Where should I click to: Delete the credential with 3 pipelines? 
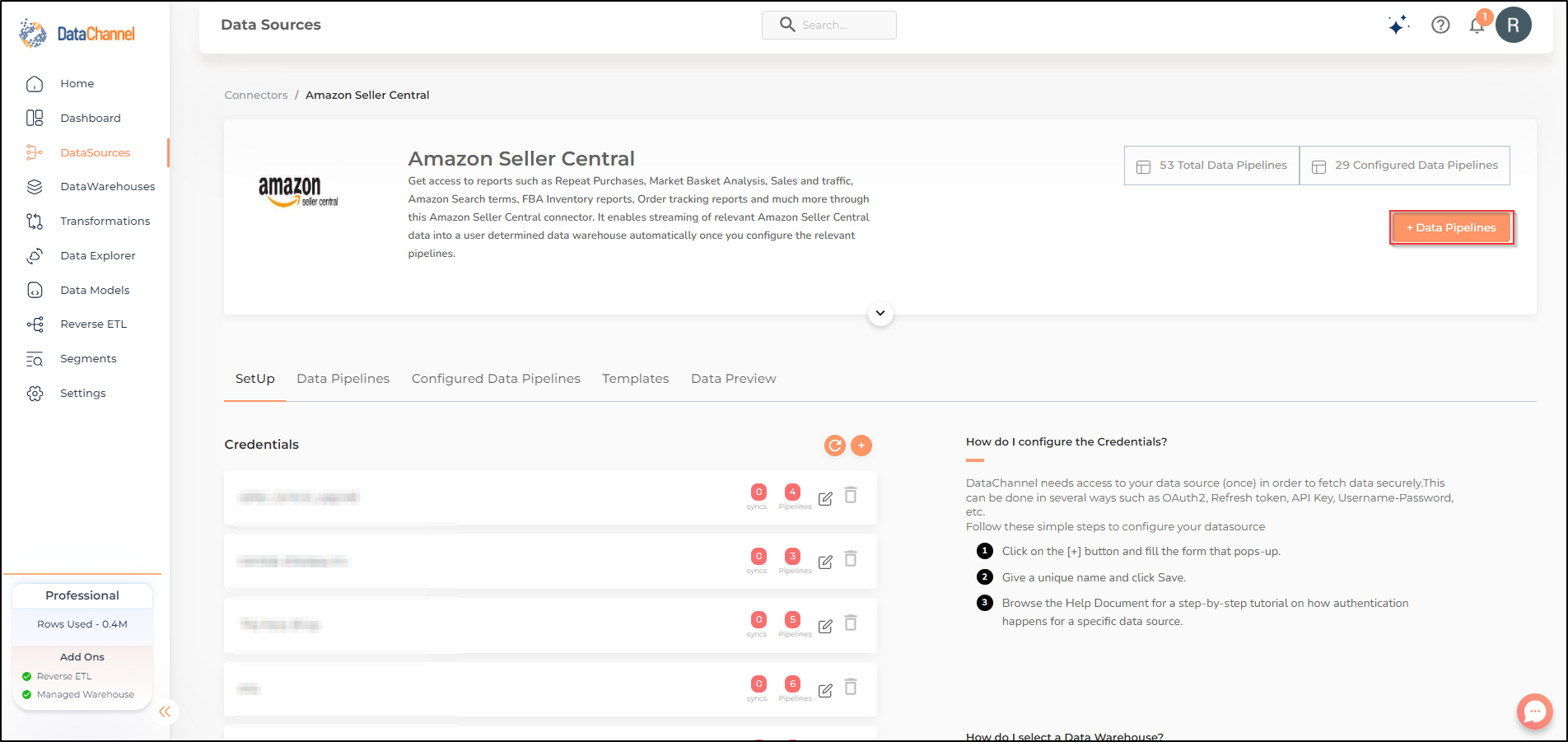(x=851, y=558)
